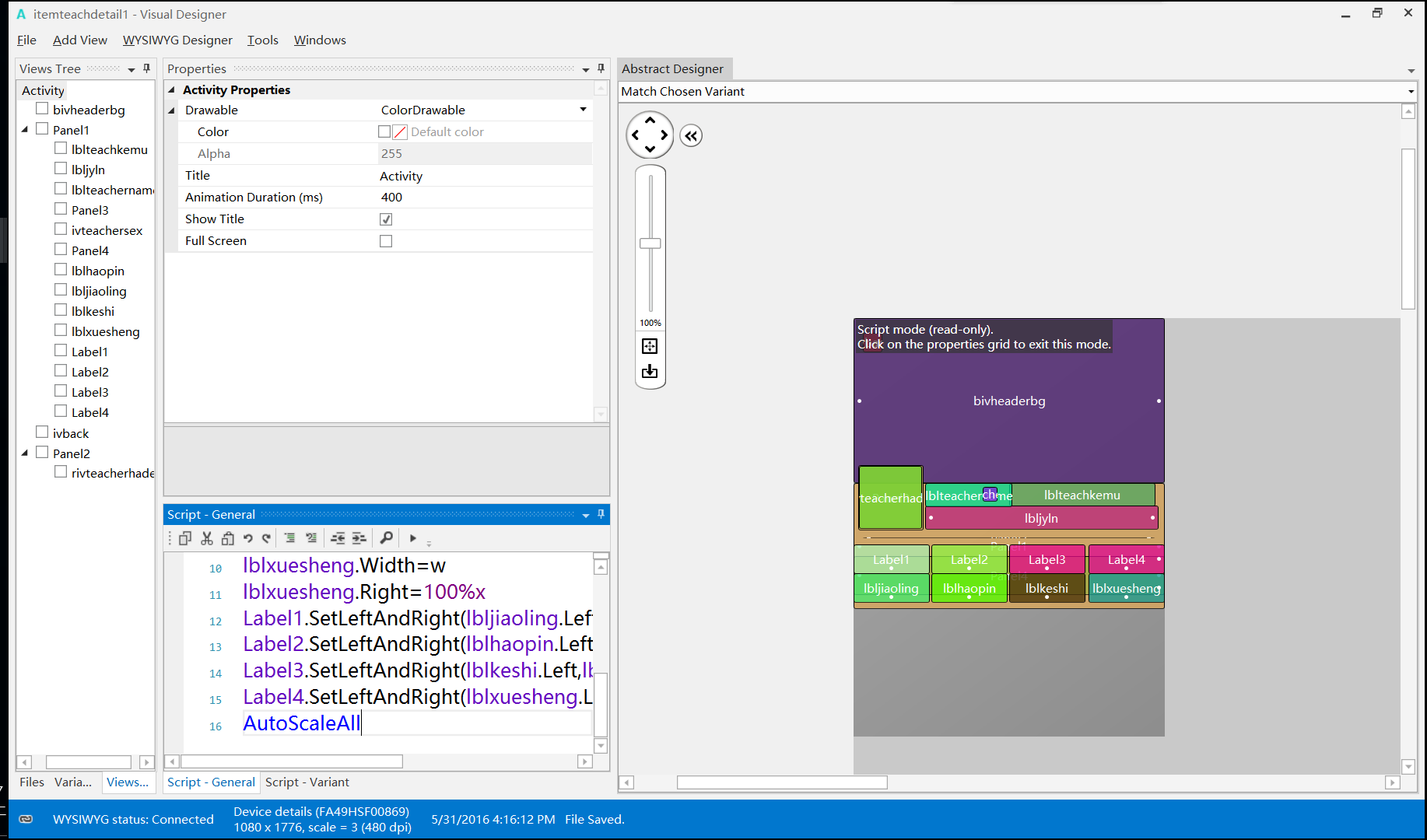
Task: Check the Panel1 checkbox in tree
Action: click(x=42, y=129)
